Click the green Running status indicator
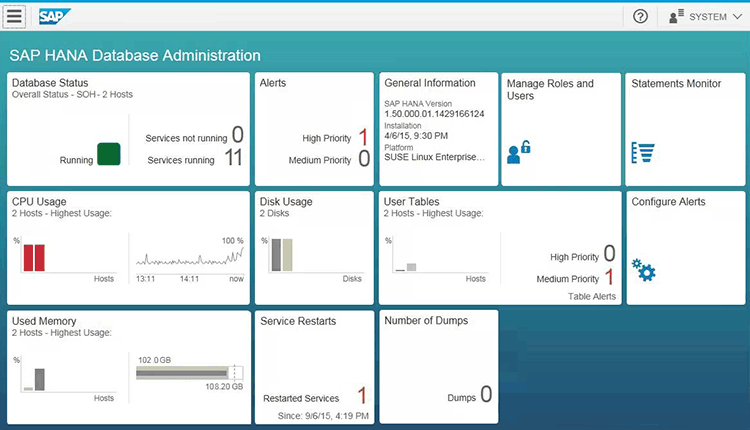This screenshot has width=750, height=430. (108, 154)
